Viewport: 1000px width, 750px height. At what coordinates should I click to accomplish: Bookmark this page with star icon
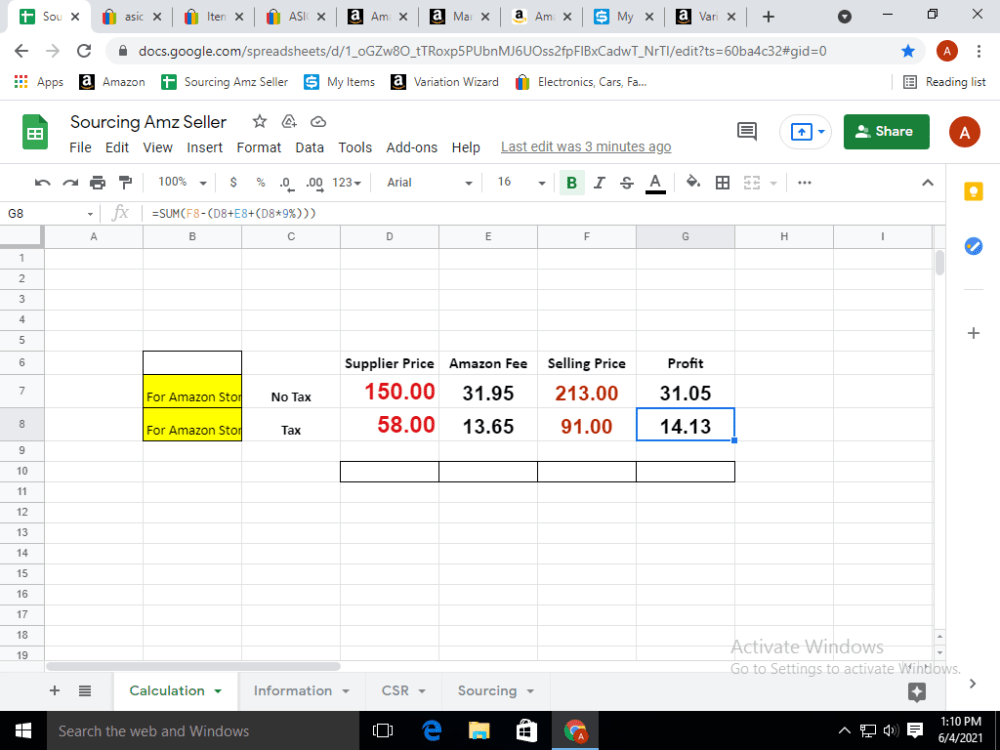pos(908,51)
